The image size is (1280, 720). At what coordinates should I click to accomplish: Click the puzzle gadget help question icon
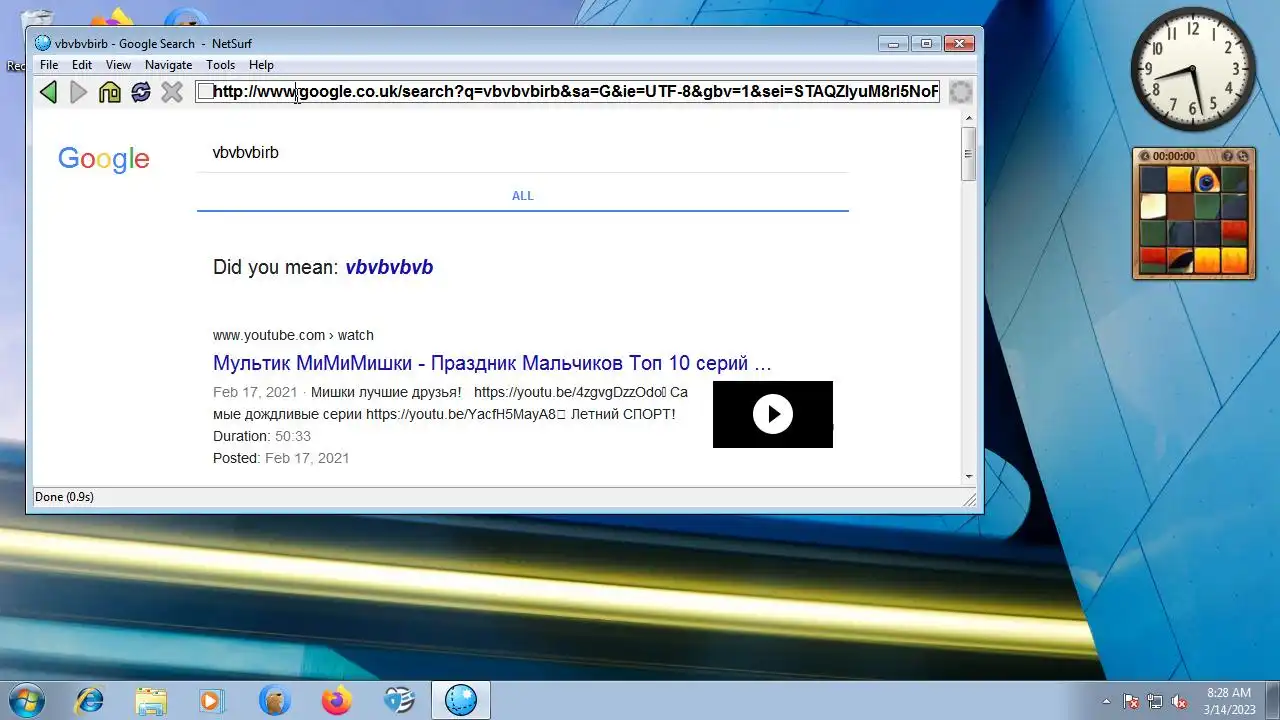coord(1229,156)
